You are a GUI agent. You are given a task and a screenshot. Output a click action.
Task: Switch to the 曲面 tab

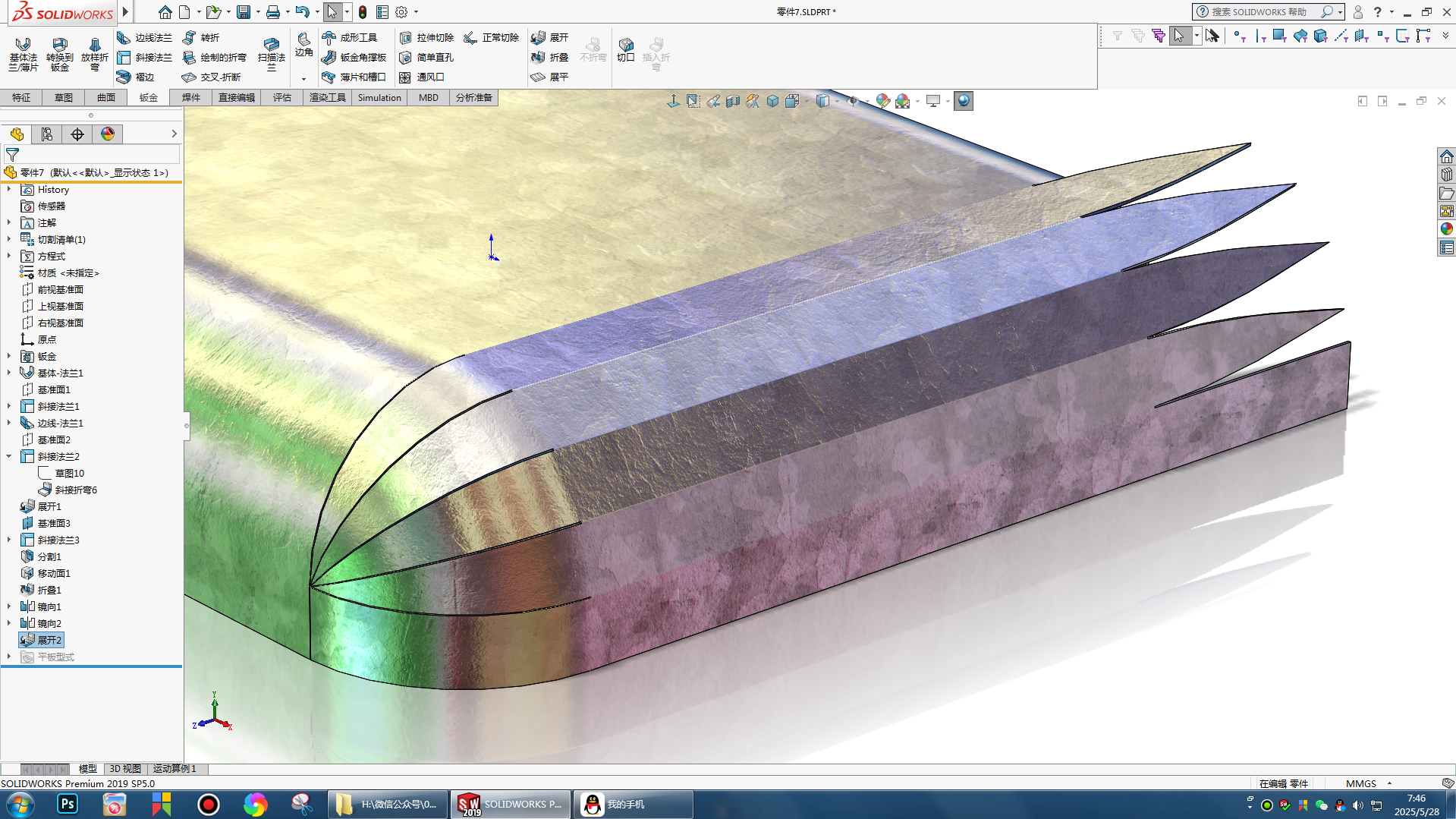pyautogui.click(x=106, y=97)
